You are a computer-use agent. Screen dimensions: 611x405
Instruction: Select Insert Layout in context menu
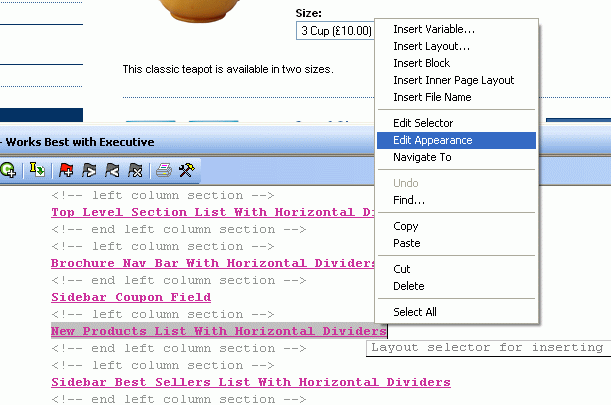(x=431, y=46)
